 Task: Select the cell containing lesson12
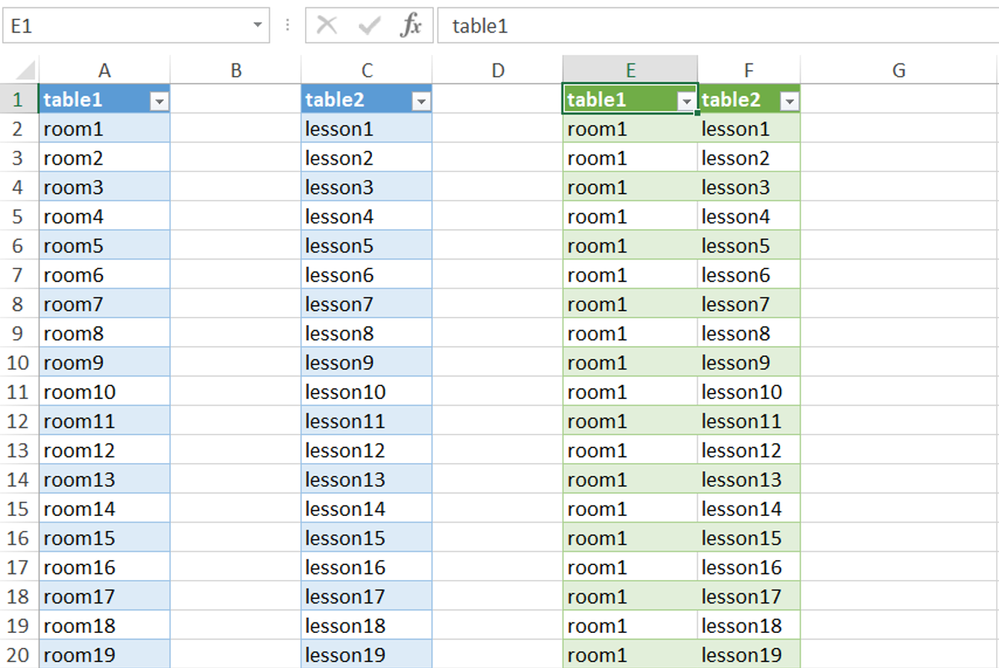click(x=366, y=450)
